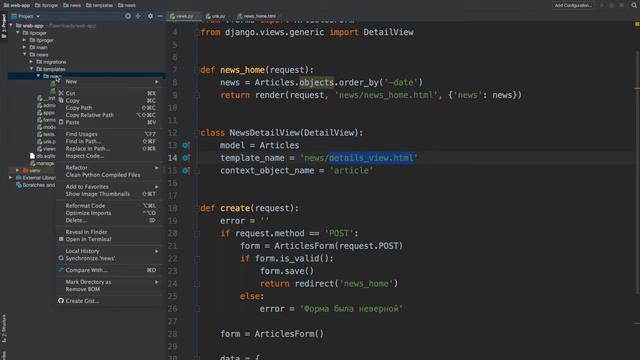Image resolution: width=640 pixels, height=360 pixels.
Task: Open Mark Directory as submenu
Action: coord(109,282)
